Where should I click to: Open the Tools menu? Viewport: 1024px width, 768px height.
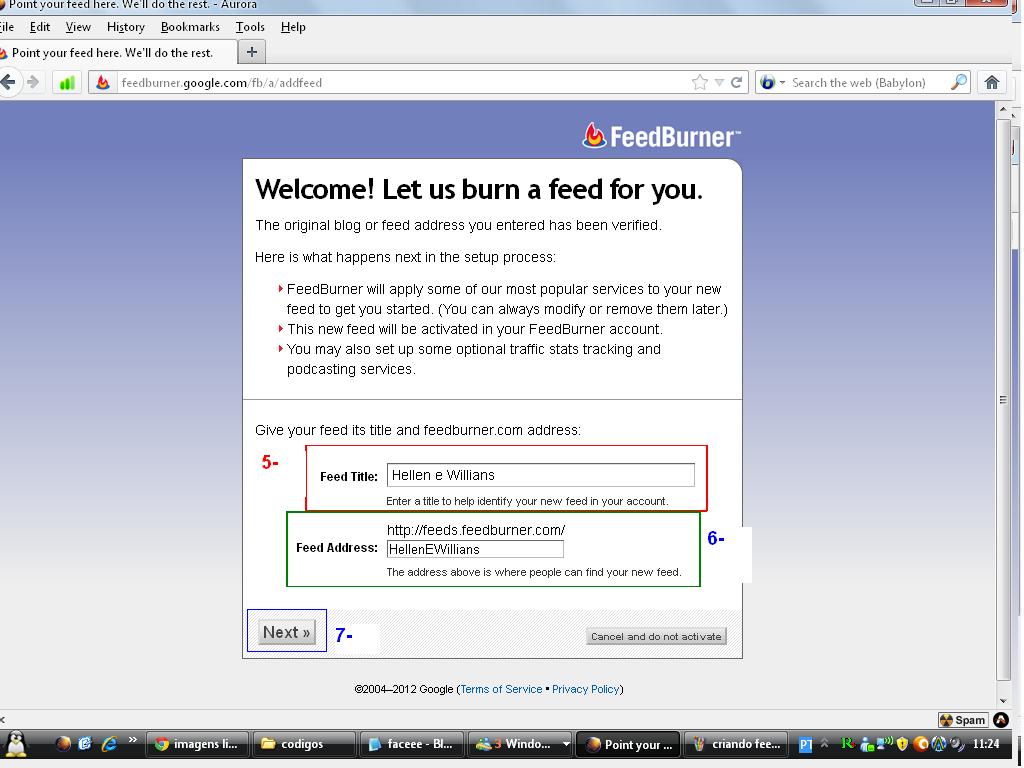pos(250,27)
